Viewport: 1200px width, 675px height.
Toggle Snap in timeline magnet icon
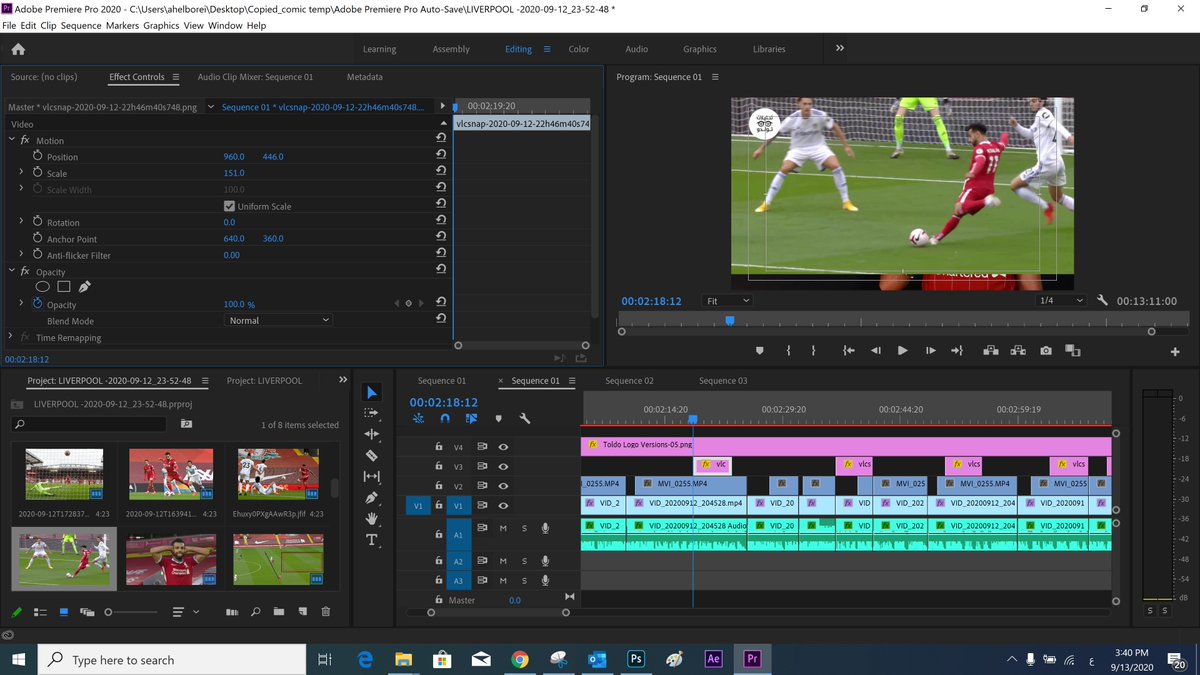pyautogui.click(x=445, y=419)
